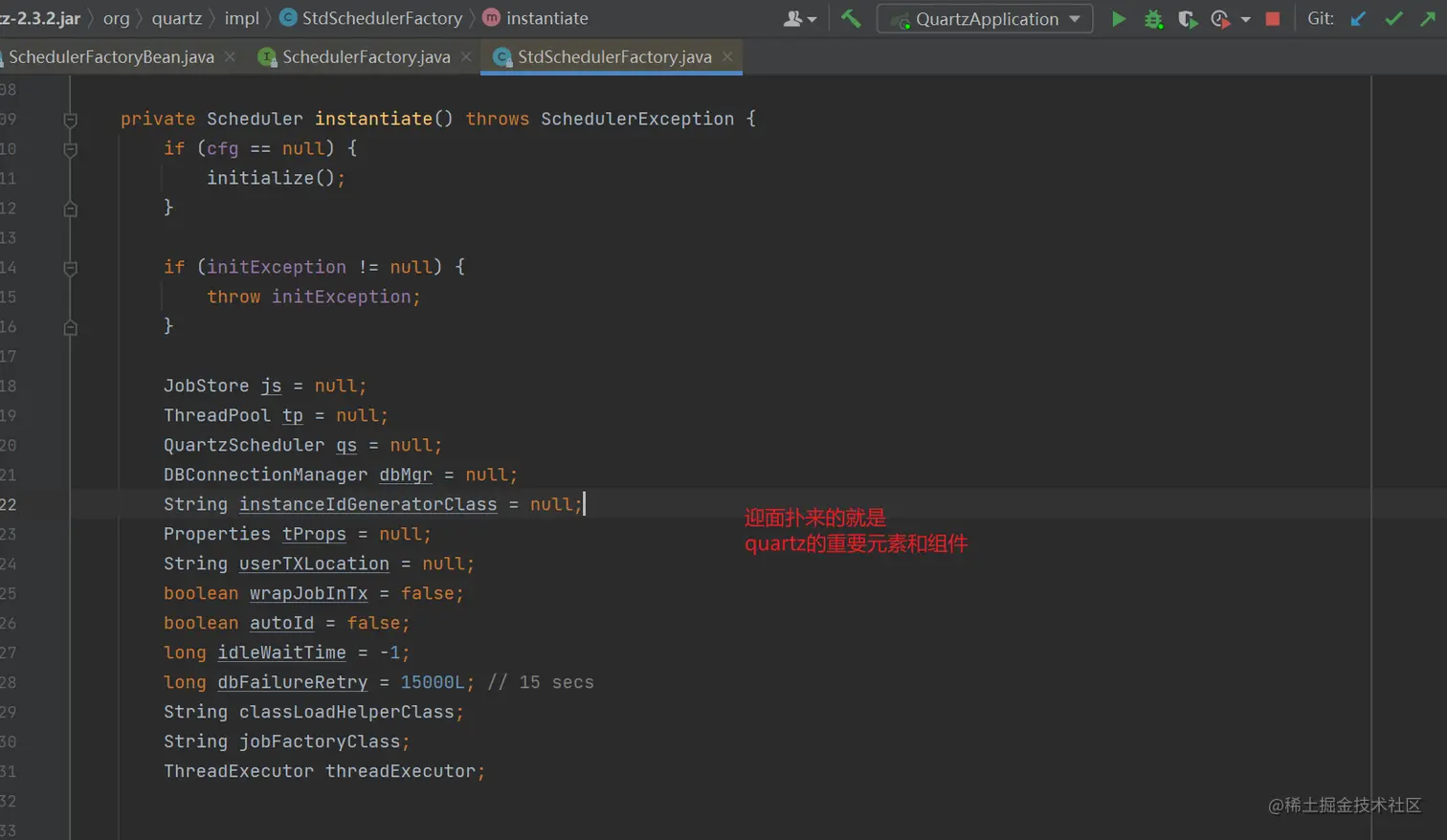Click the userTXLocation variable
The height and width of the screenshot is (840, 1447).
tap(314, 564)
